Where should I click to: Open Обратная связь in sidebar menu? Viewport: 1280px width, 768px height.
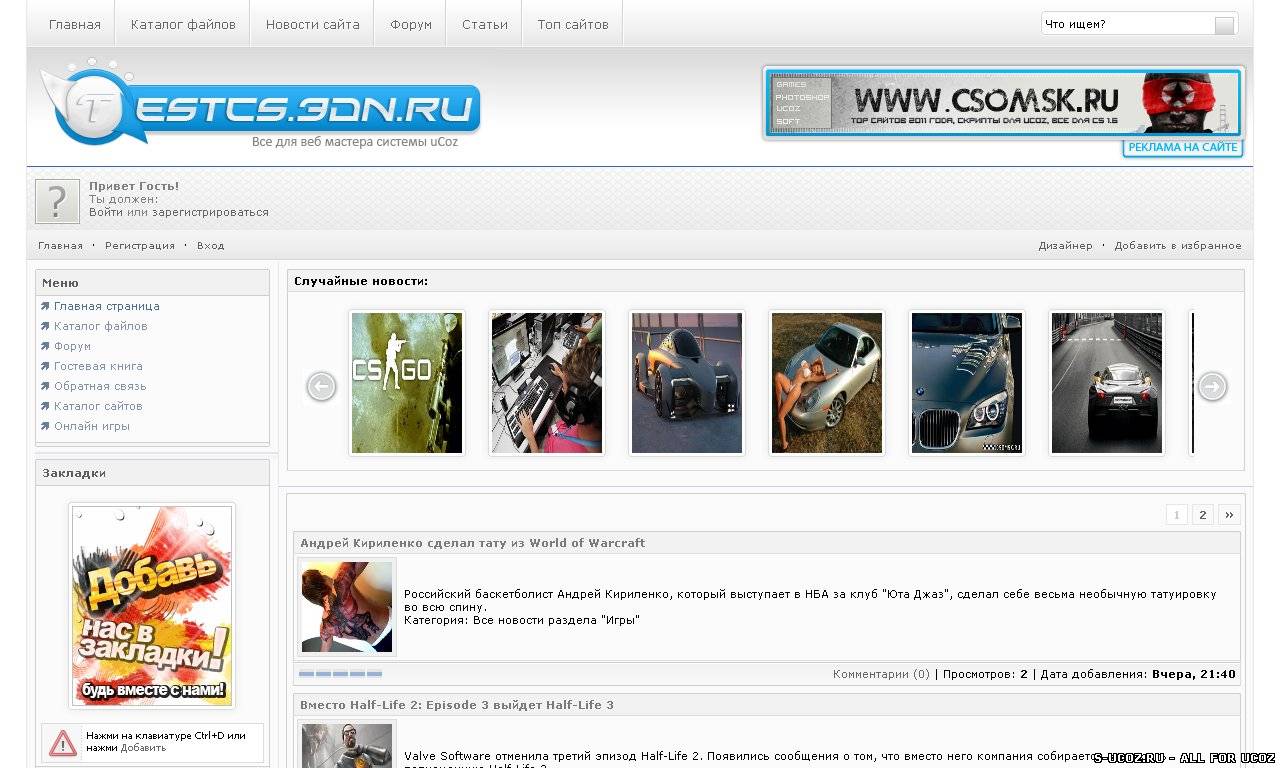point(100,386)
